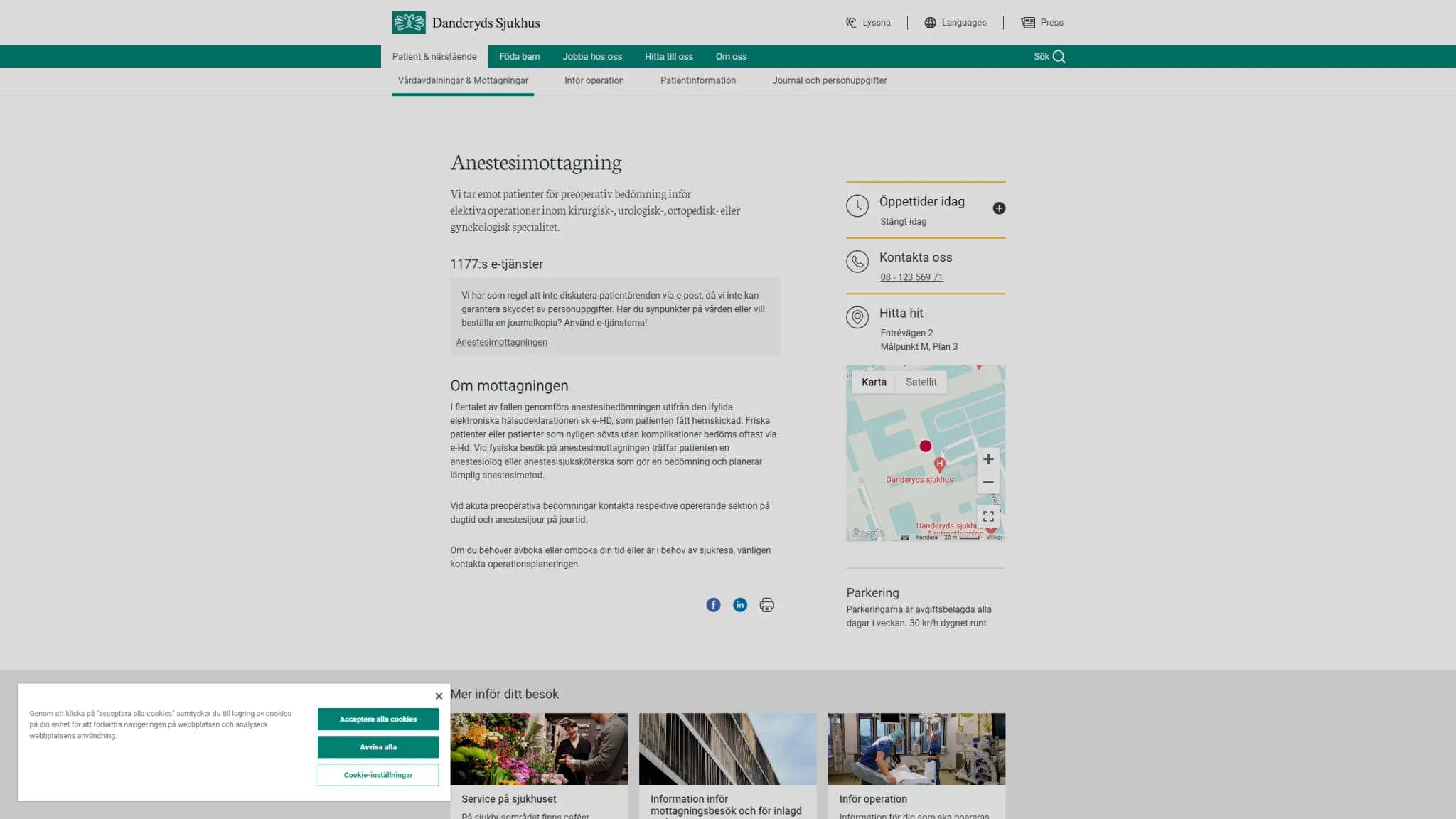Zoom in on the map
Screen dimensions: 1456x819
point(988,459)
